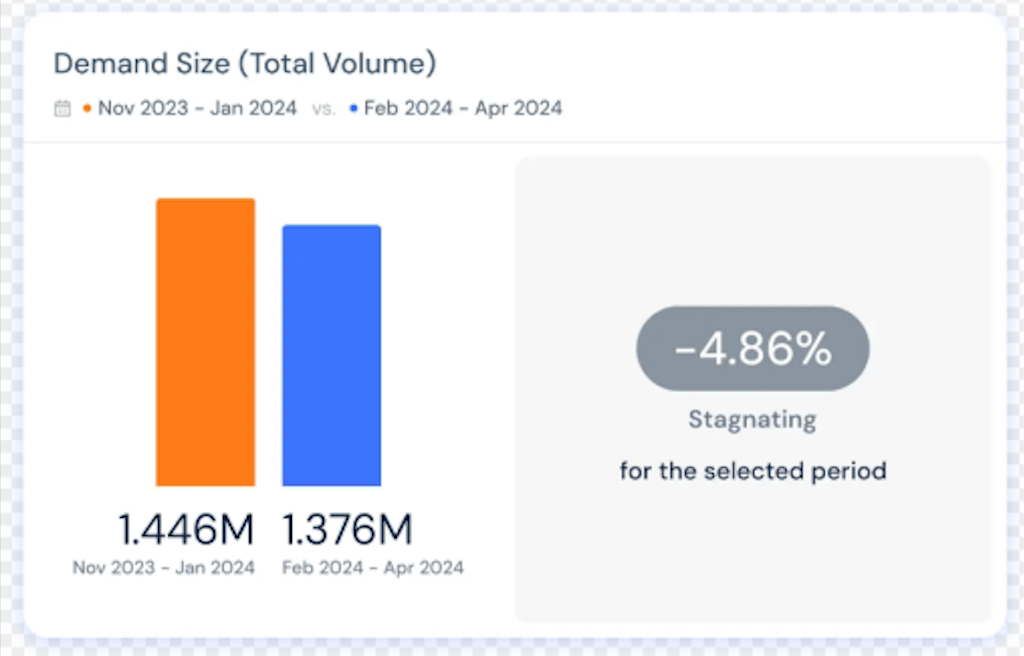Image resolution: width=1024 pixels, height=656 pixels.
Task: Click the percent symbol in the grey badge
Action: [x=812, y=349]
